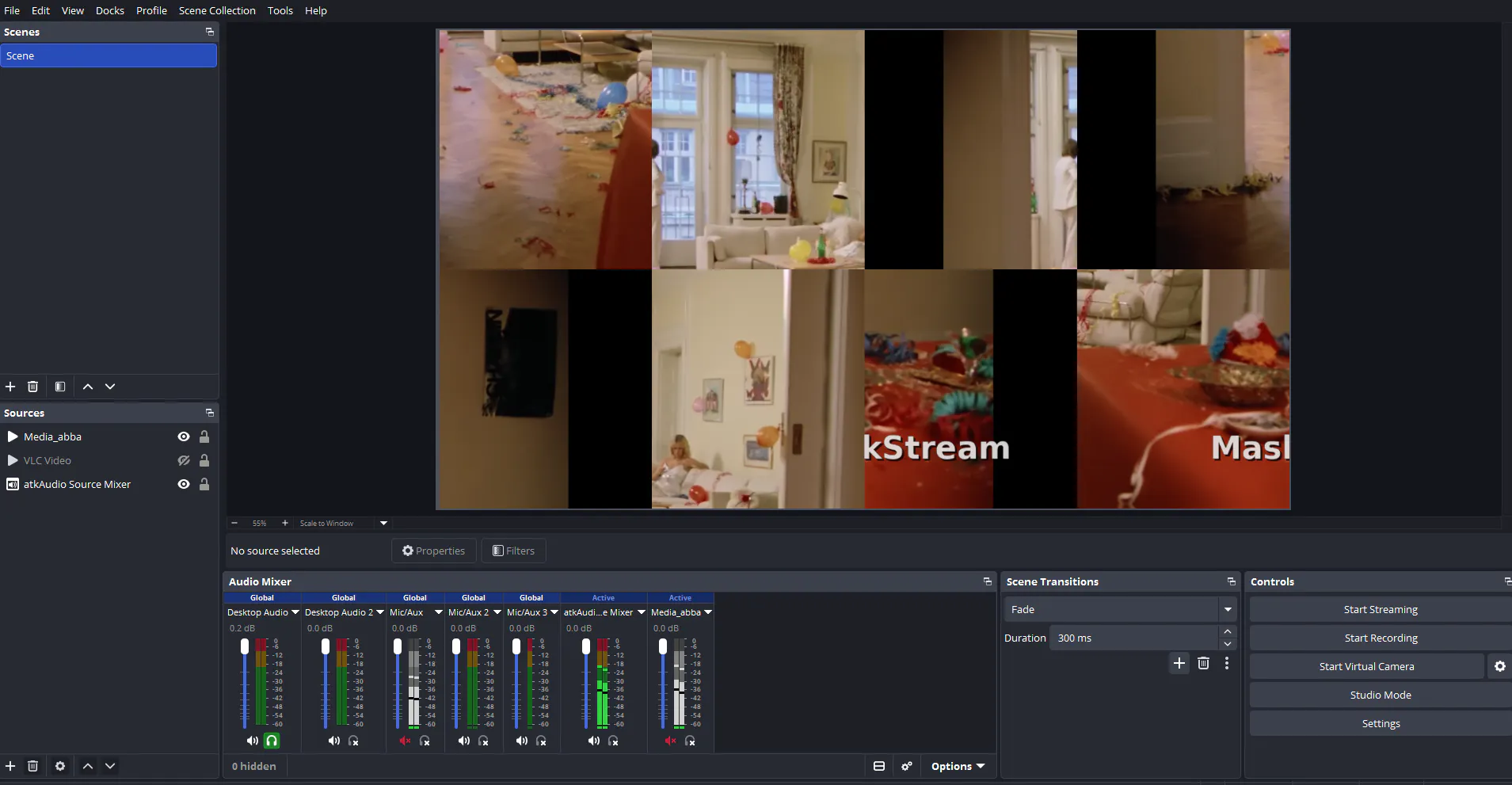Viewport: 1512px width, 785px height.
Task: Mute Desktop Audio channel
Action: [252, 741]
